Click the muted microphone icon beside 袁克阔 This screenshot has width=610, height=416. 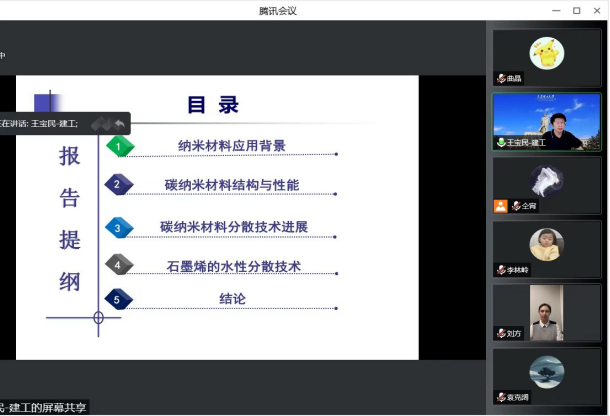pyautogui.click(x=501, y=397)
